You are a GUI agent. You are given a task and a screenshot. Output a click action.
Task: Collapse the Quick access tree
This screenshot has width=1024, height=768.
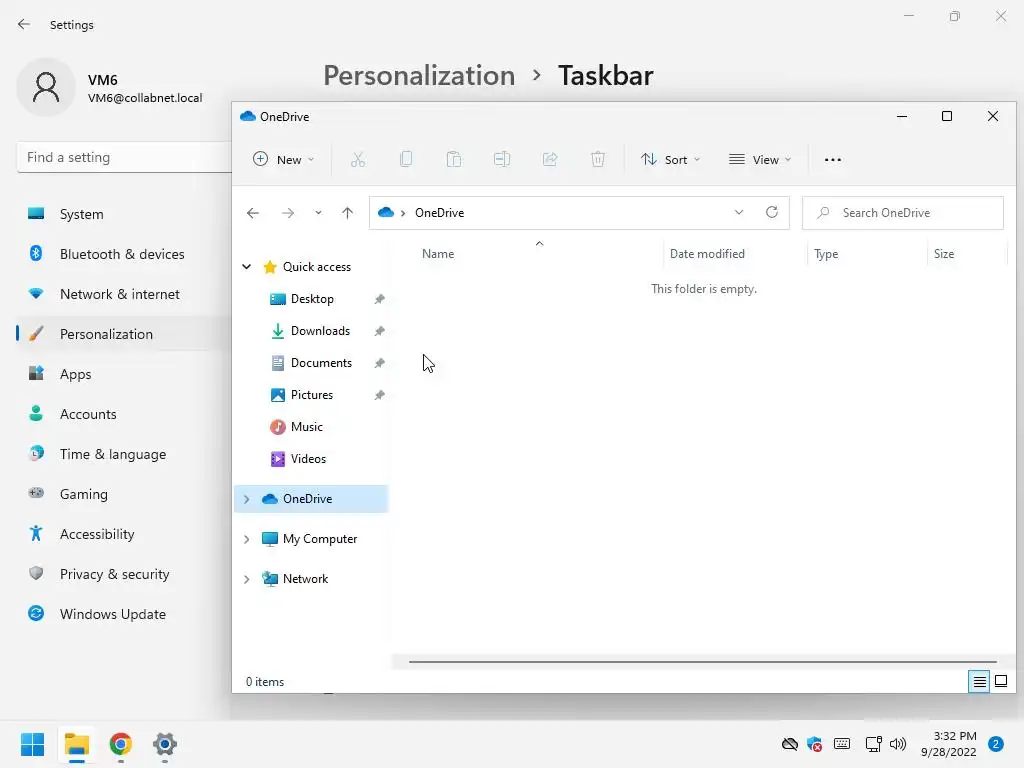(247, 266)
